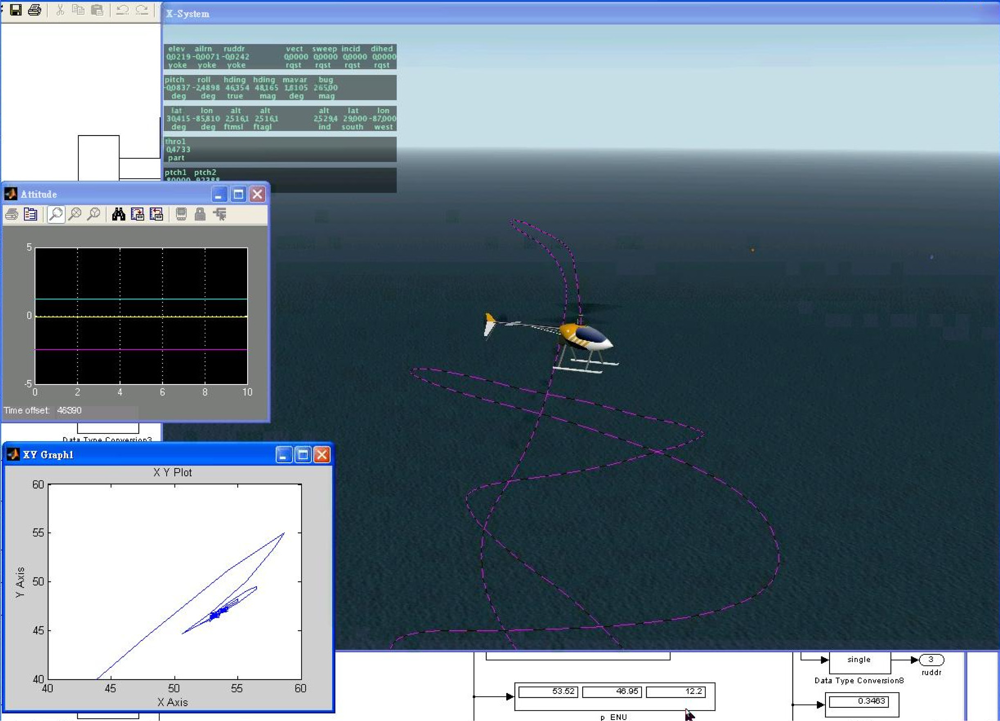1000x721 pixels.
Task: Open scope Parameters in Attitude toolbar
Action: coord(31,214)
